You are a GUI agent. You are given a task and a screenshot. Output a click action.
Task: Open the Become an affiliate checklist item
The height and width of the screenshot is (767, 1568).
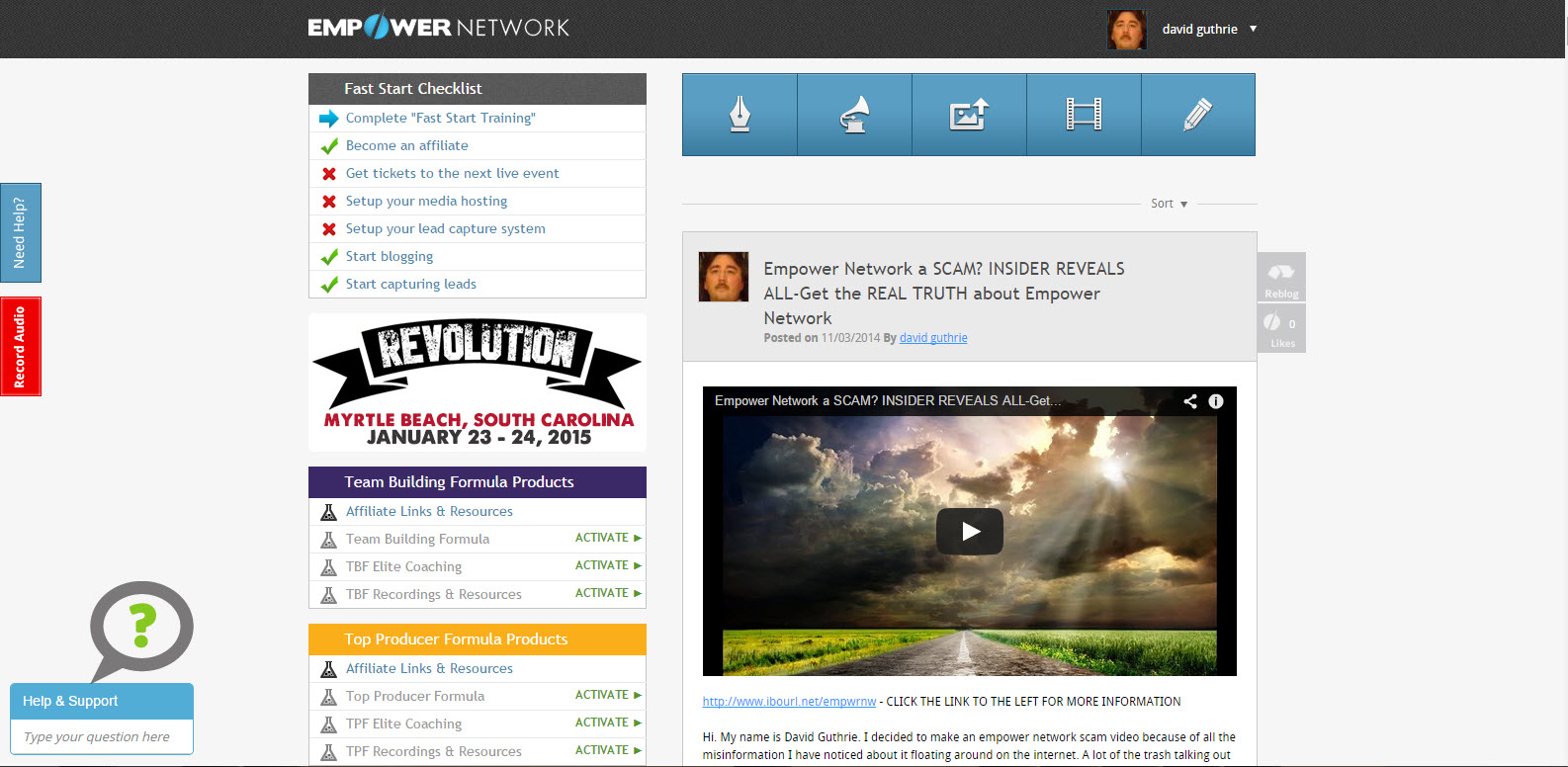coord(406,145)
